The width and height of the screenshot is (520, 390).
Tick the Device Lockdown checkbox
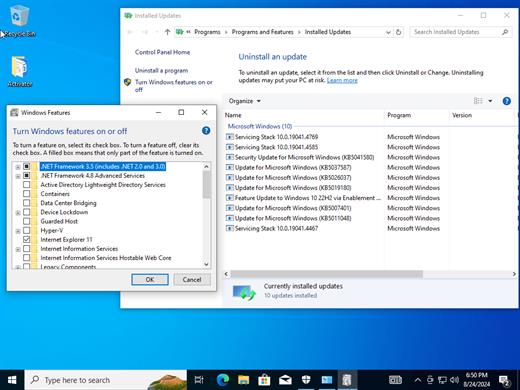click(26, 212)
